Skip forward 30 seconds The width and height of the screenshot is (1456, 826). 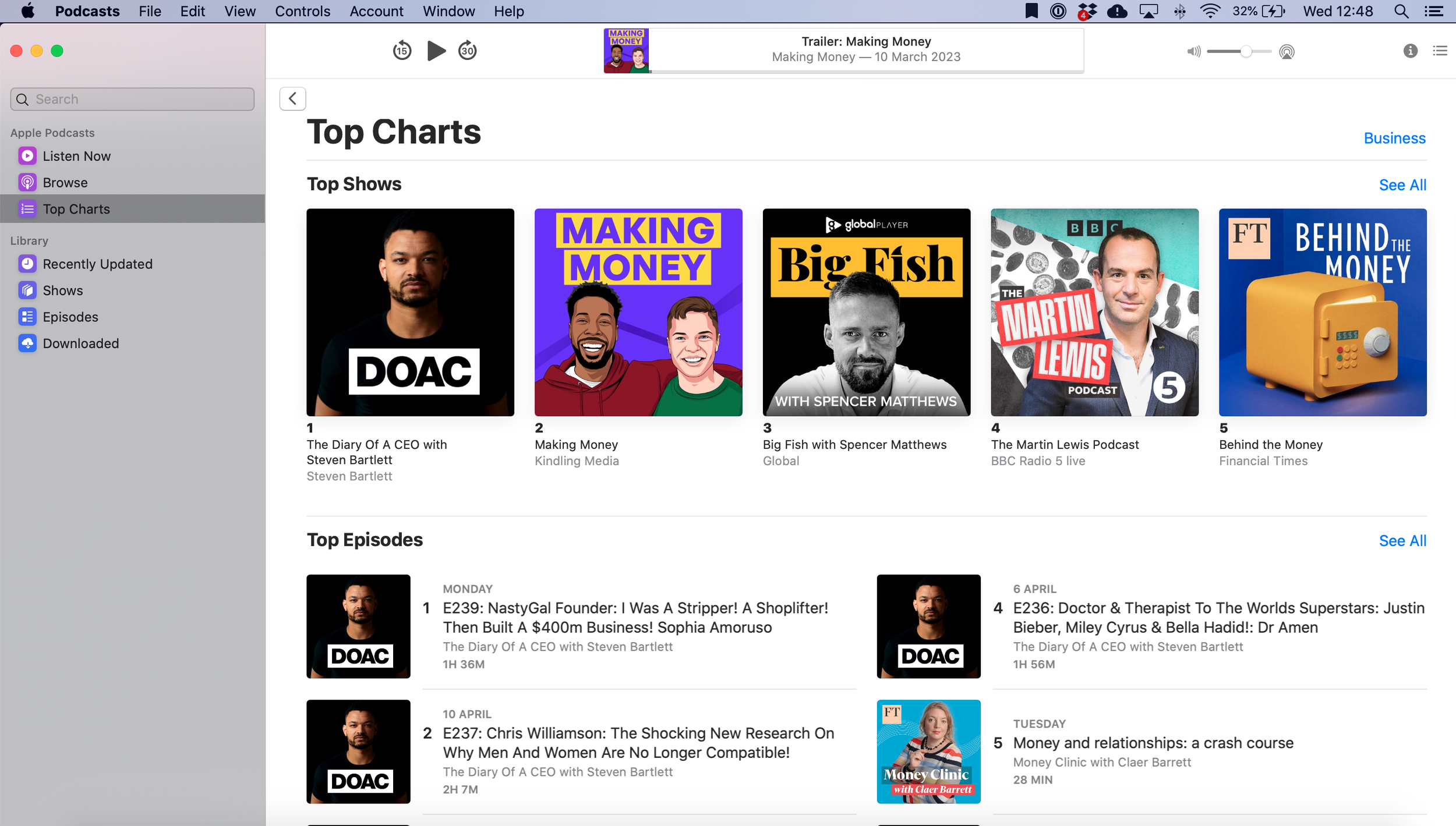coord(468,51)
